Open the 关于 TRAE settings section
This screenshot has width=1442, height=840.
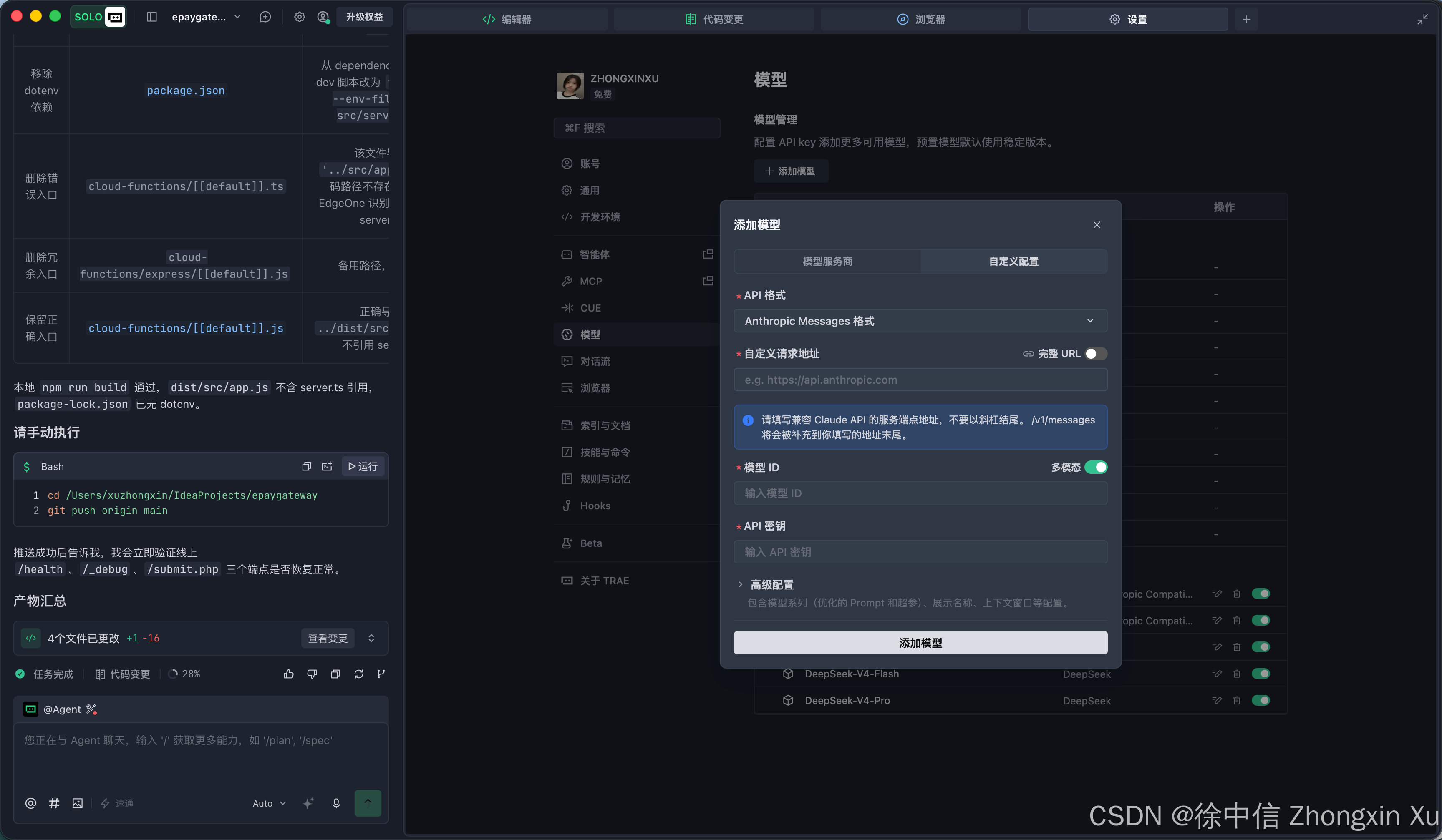(x=636, y=581)
